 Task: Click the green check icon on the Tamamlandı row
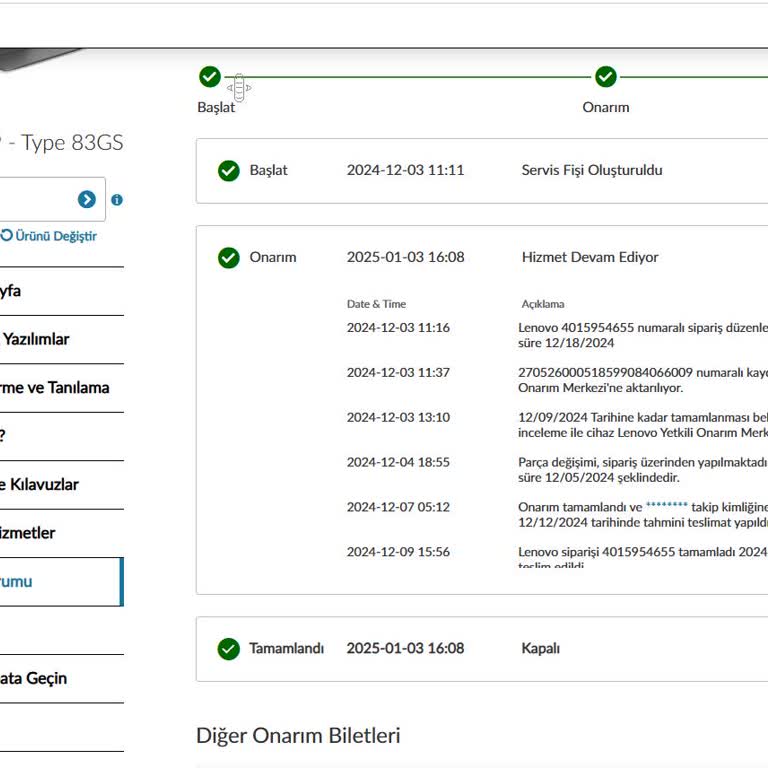click(229, 649)
